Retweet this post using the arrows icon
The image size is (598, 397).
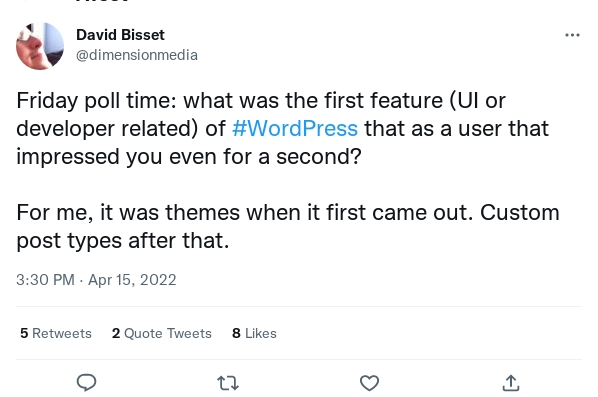(228, 383)
